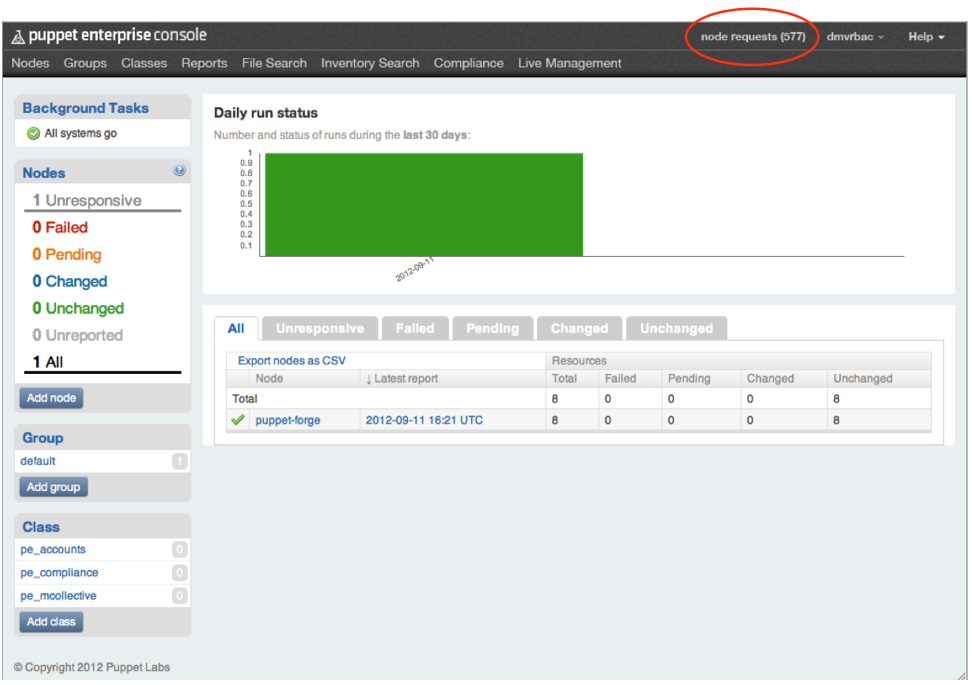972x685 pixels.
Task: Open Live Management
Action: pyautogui.click(x=570, y=63)
